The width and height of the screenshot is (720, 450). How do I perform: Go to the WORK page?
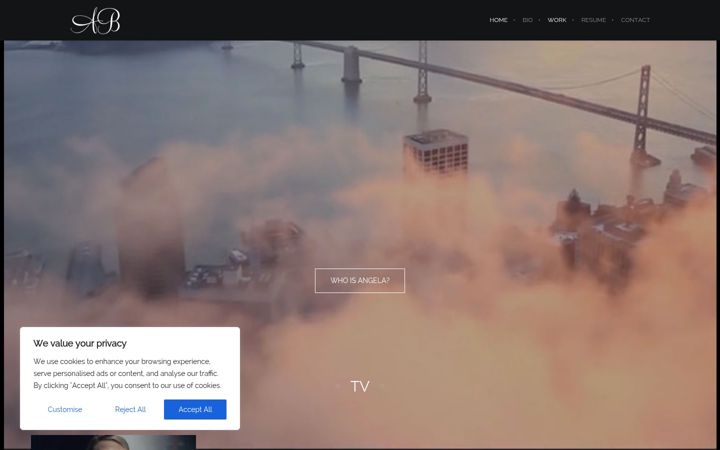tap(557, 20)
